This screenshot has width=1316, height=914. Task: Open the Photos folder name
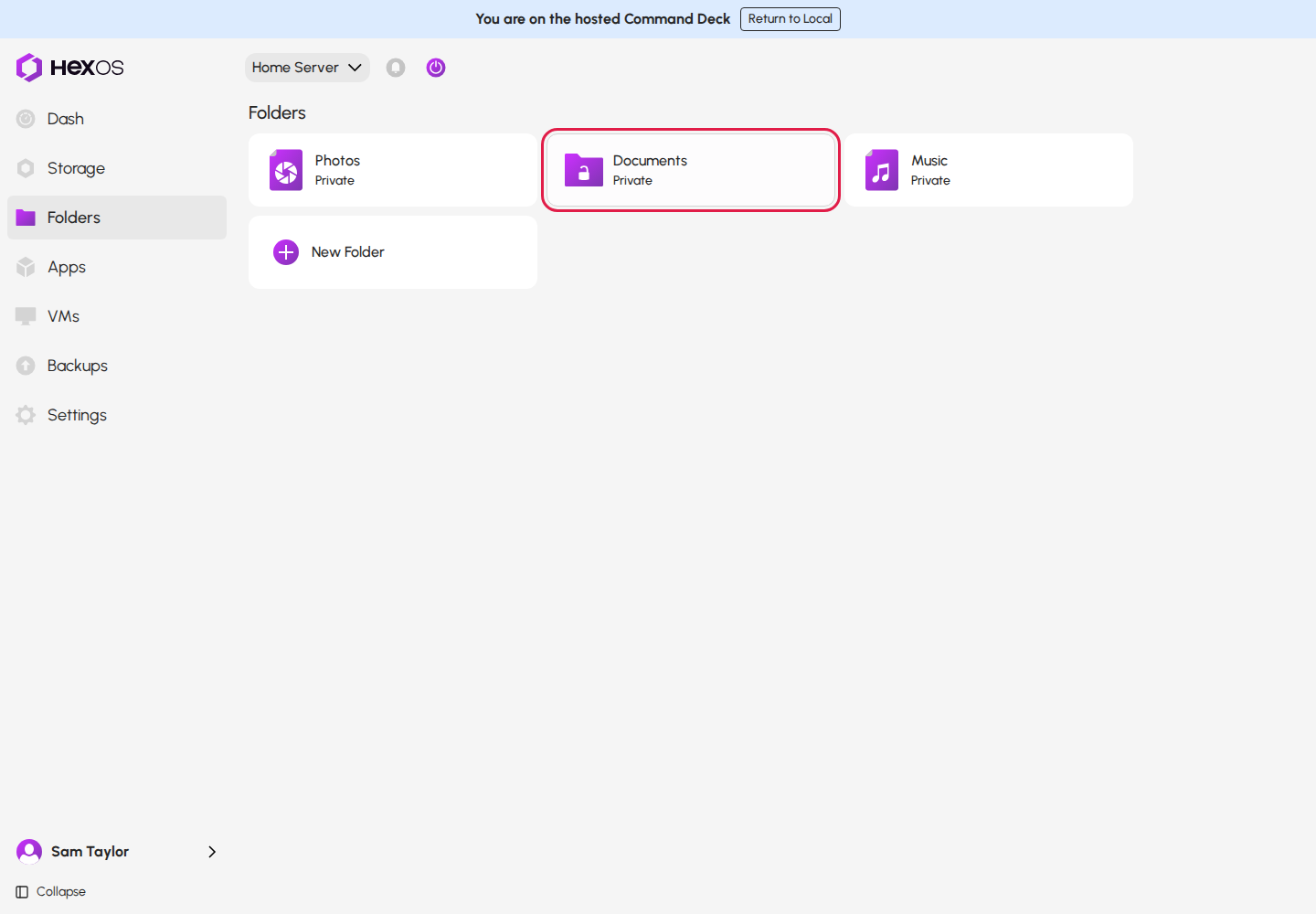pyautogui.click(x=337, y=161)
